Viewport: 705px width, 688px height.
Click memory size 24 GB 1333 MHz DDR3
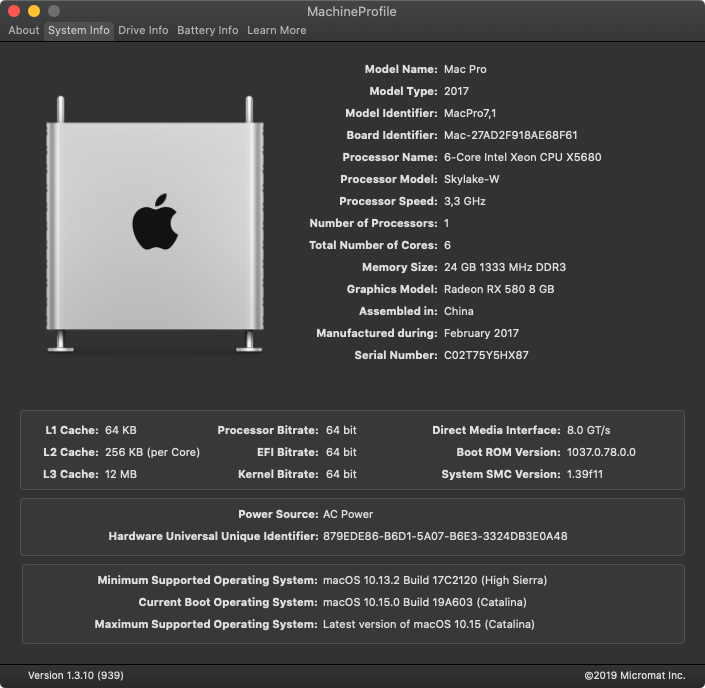coord(504,268)
